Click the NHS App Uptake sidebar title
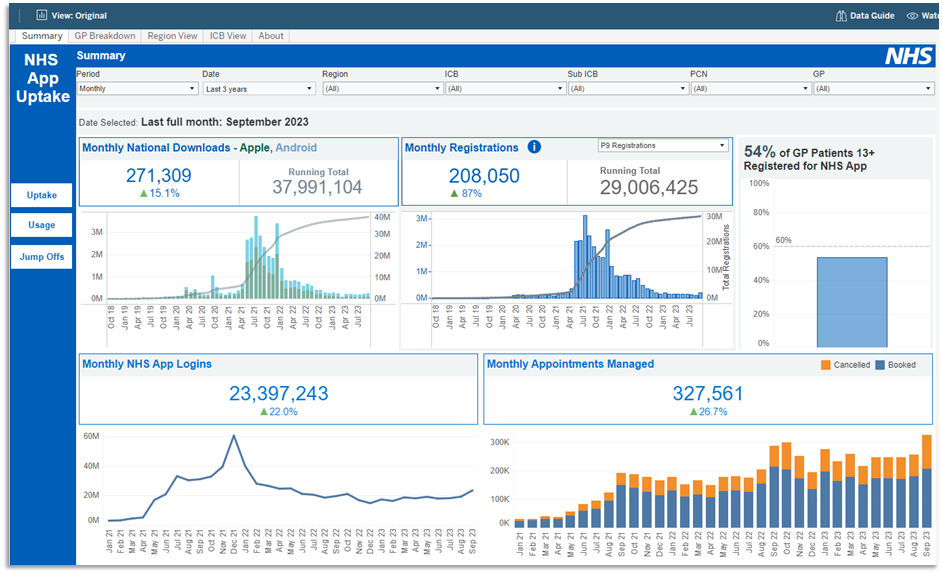Screen dimensions: 942x574 [x=42, y=78]
